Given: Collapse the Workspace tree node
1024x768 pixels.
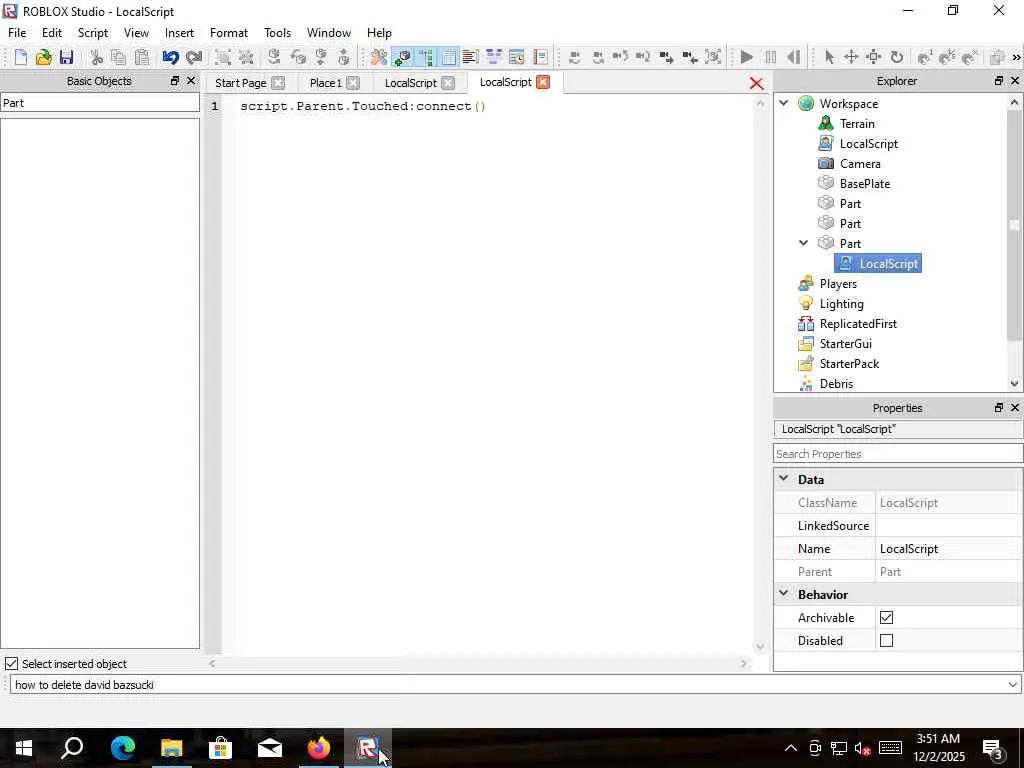Looking at the screenshot, I should click(x=784, y=103).
